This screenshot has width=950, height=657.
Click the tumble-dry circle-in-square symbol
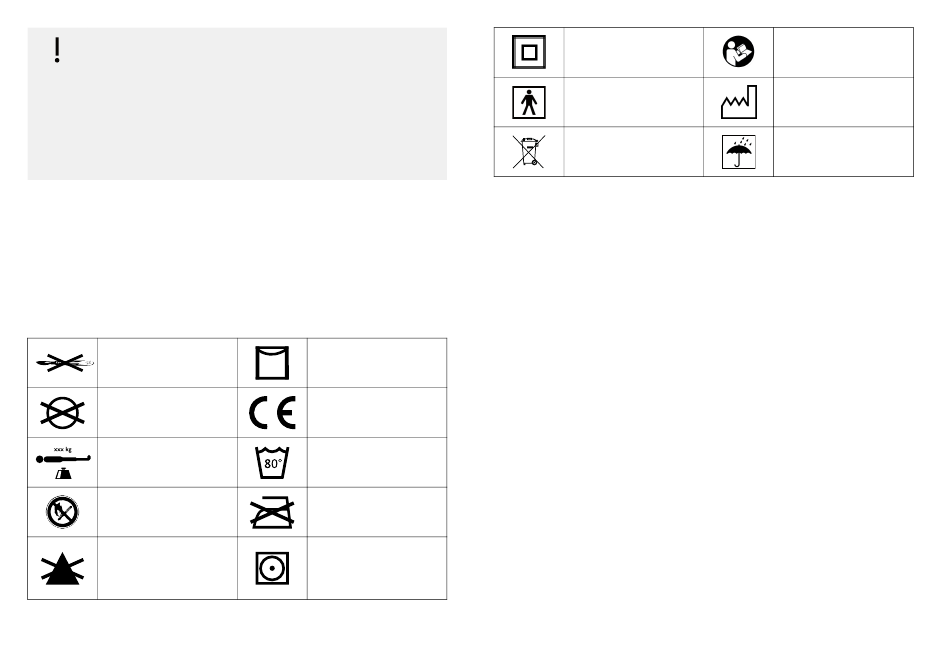click(x=272, y=569)
